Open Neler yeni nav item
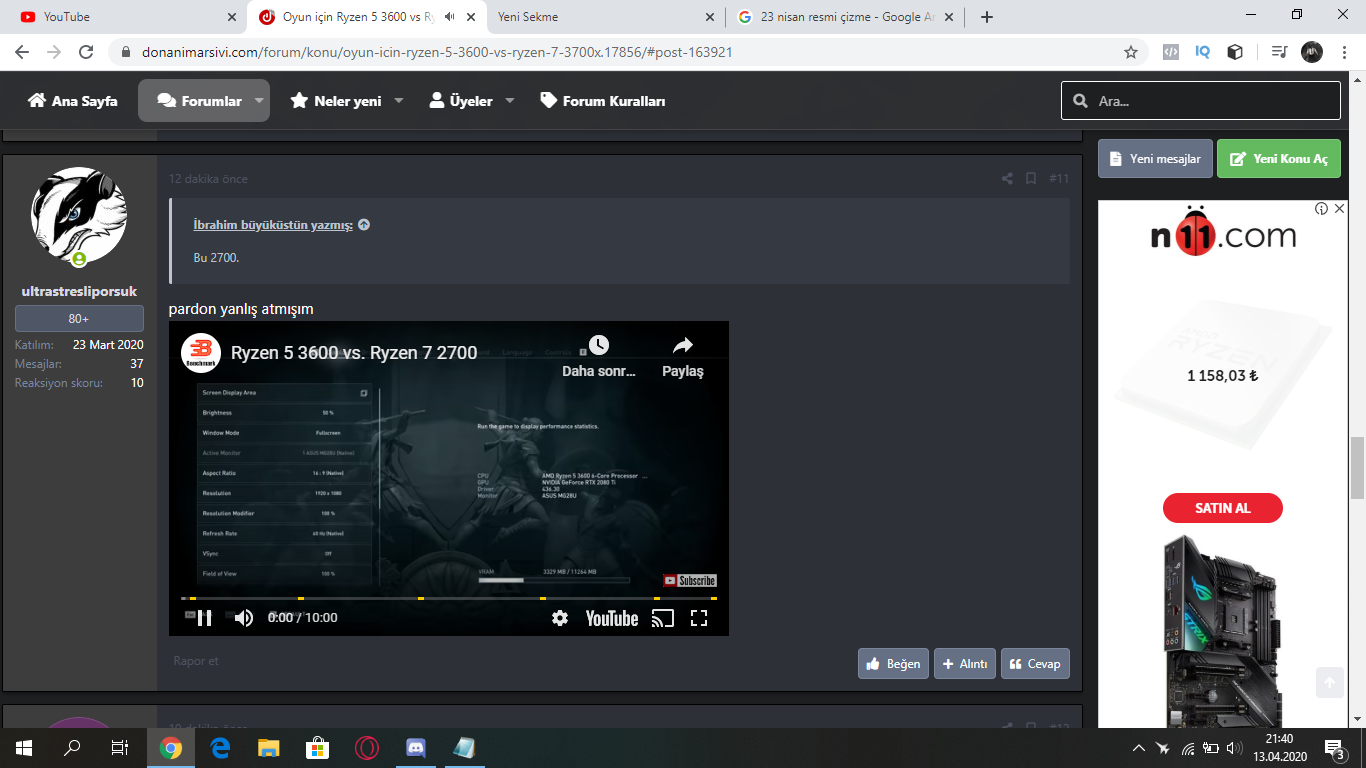This screenshot has height=768, width=1366. 336,101
